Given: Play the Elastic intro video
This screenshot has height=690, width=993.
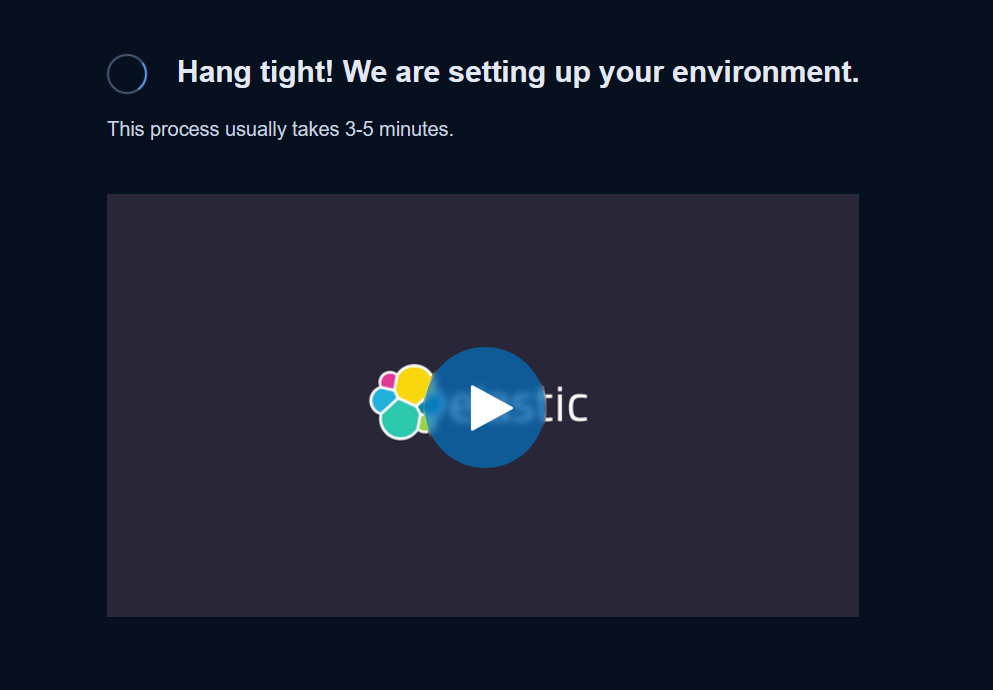Looking at the screenshot, I should click(484, 407).
